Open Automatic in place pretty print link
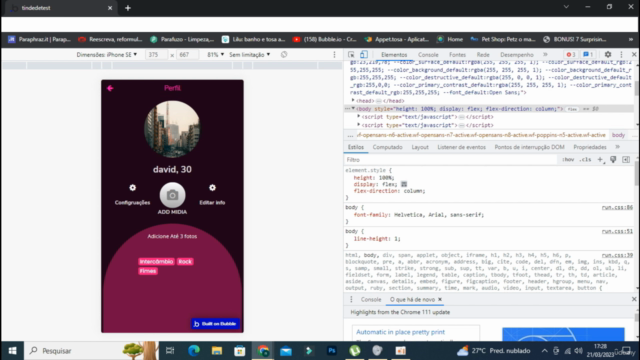 pos(400,332)
